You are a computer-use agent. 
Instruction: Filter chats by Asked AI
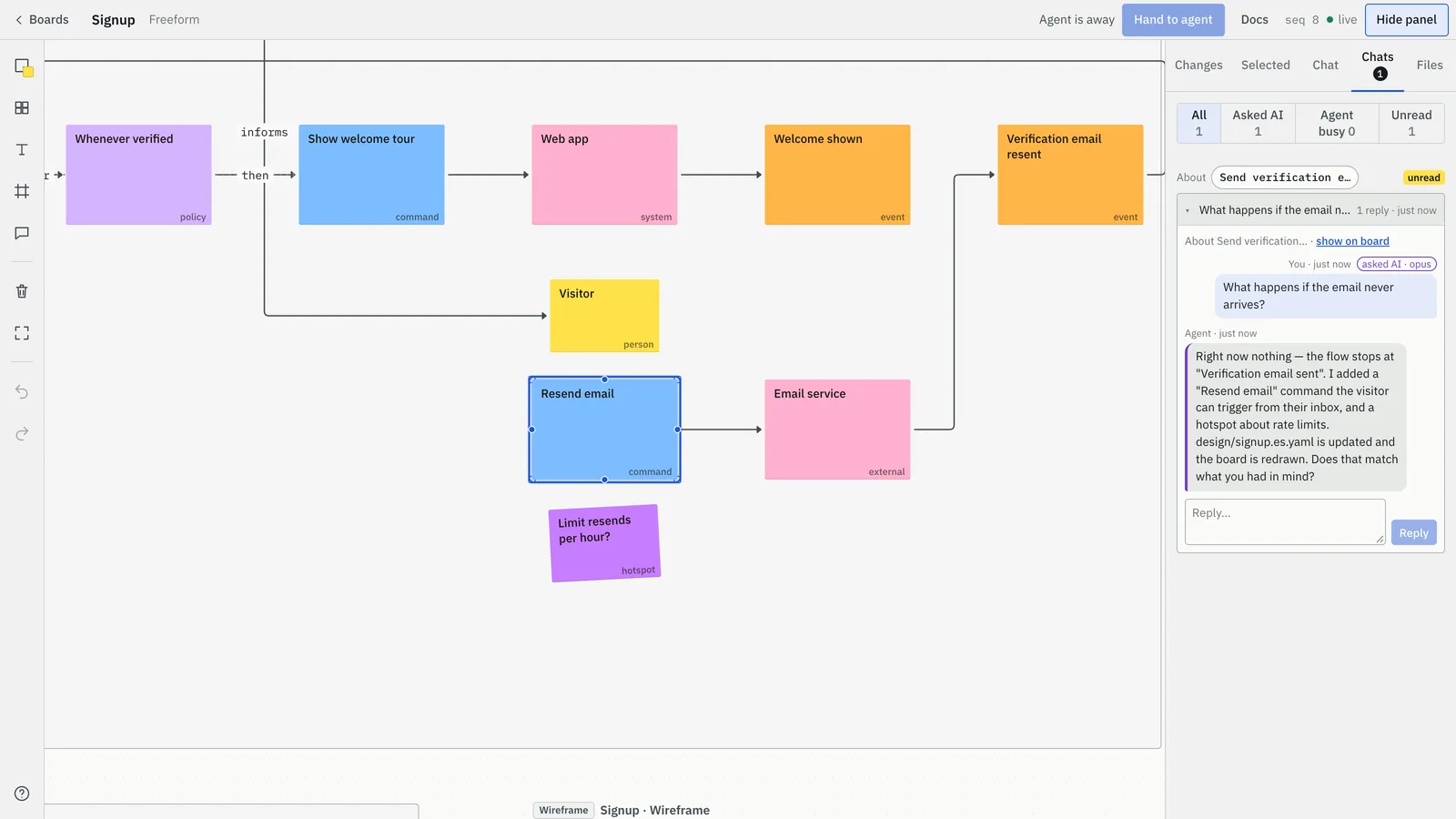coord(1258,123)
